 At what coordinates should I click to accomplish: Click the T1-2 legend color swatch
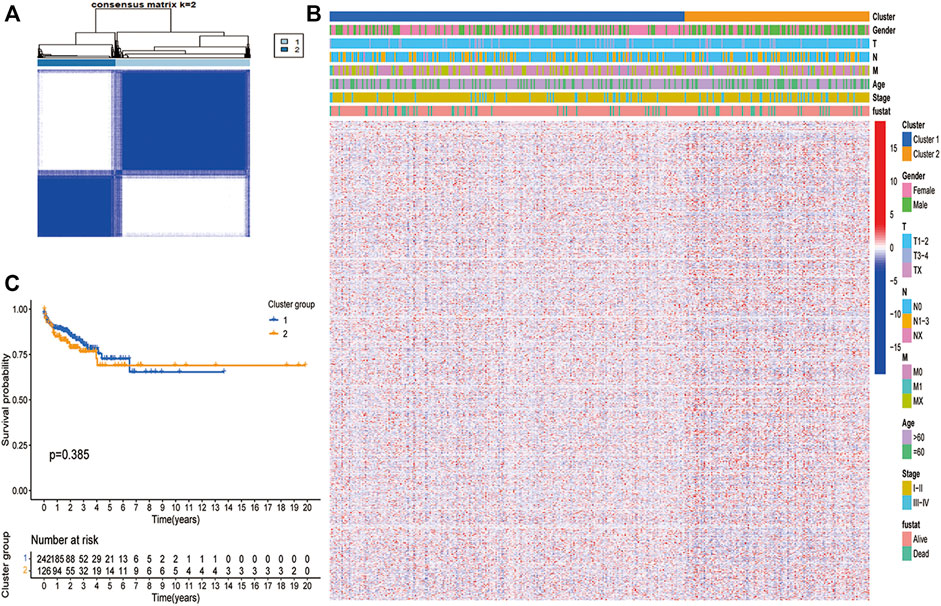point(906,241)
